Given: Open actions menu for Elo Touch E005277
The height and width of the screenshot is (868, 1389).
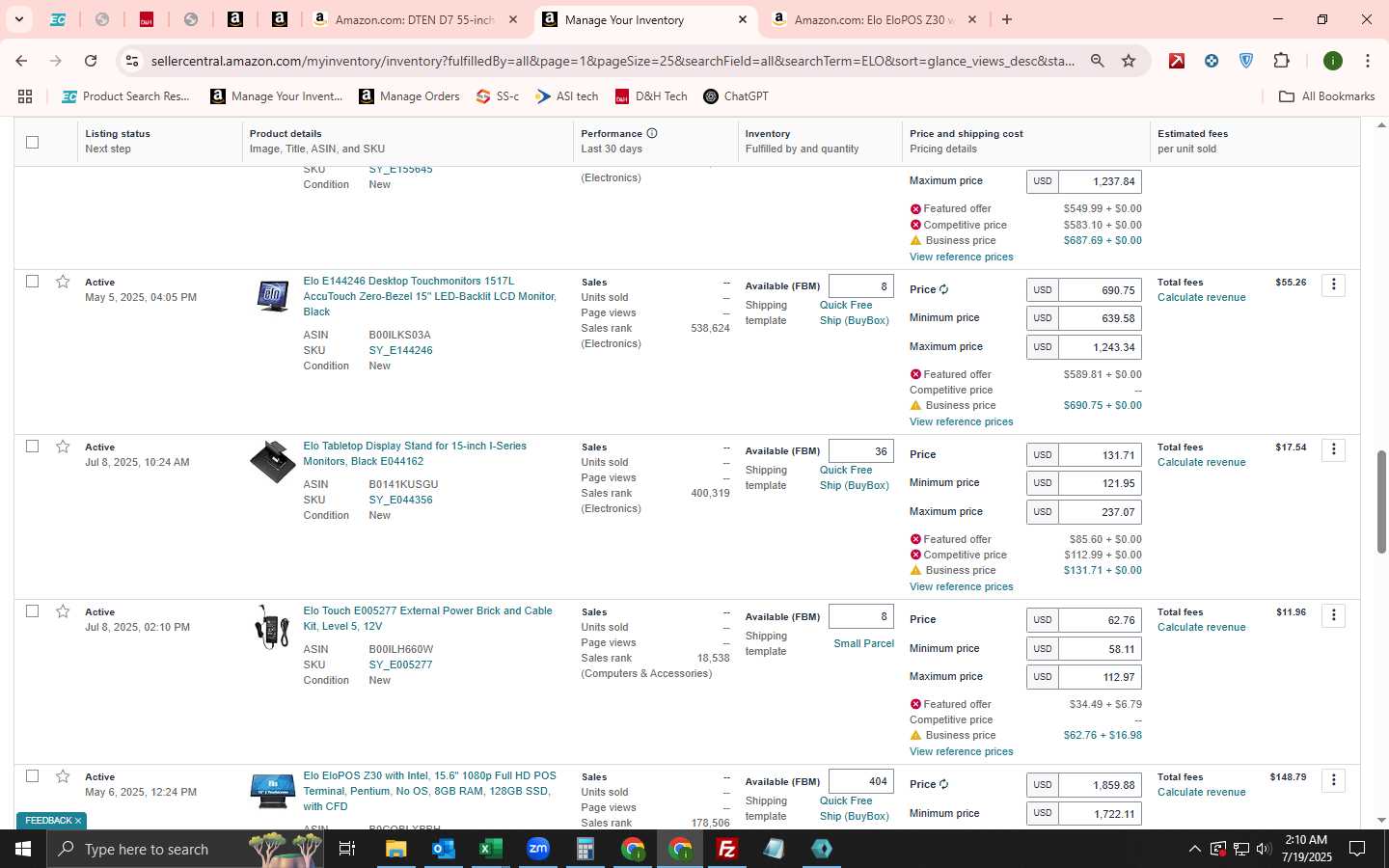Looking at the screenshot, I should (x=1333, y=615).
